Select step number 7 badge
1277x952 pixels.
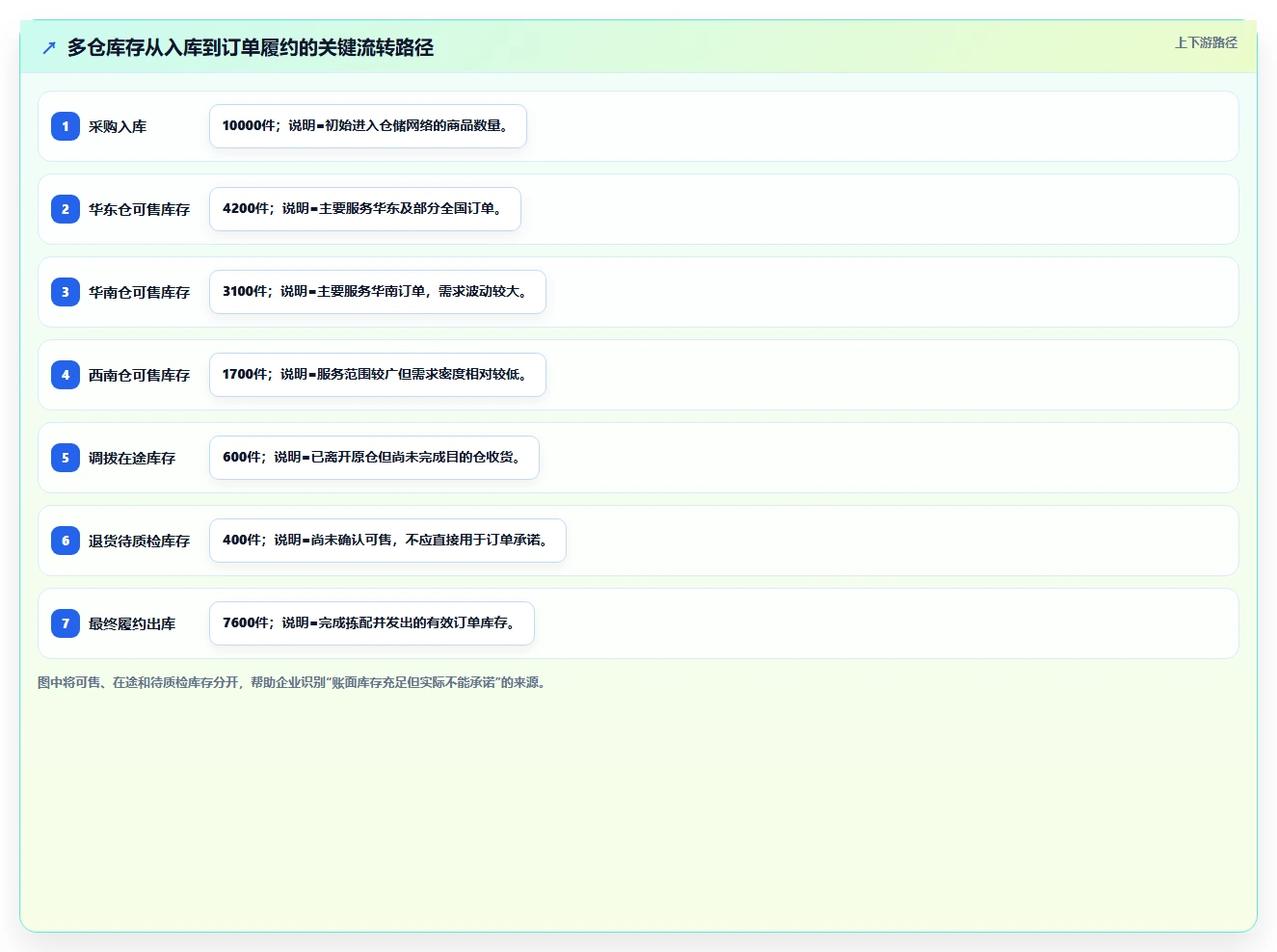pyautogui.click(x=66, y=623)
